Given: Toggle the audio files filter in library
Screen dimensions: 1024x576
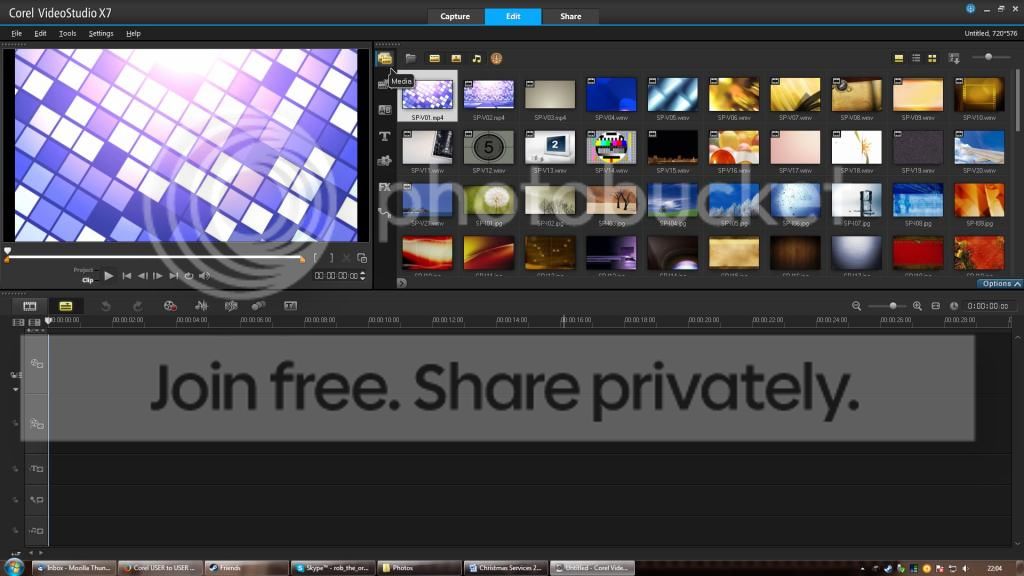Looking at the screenshot, I should tap(476, 59).
